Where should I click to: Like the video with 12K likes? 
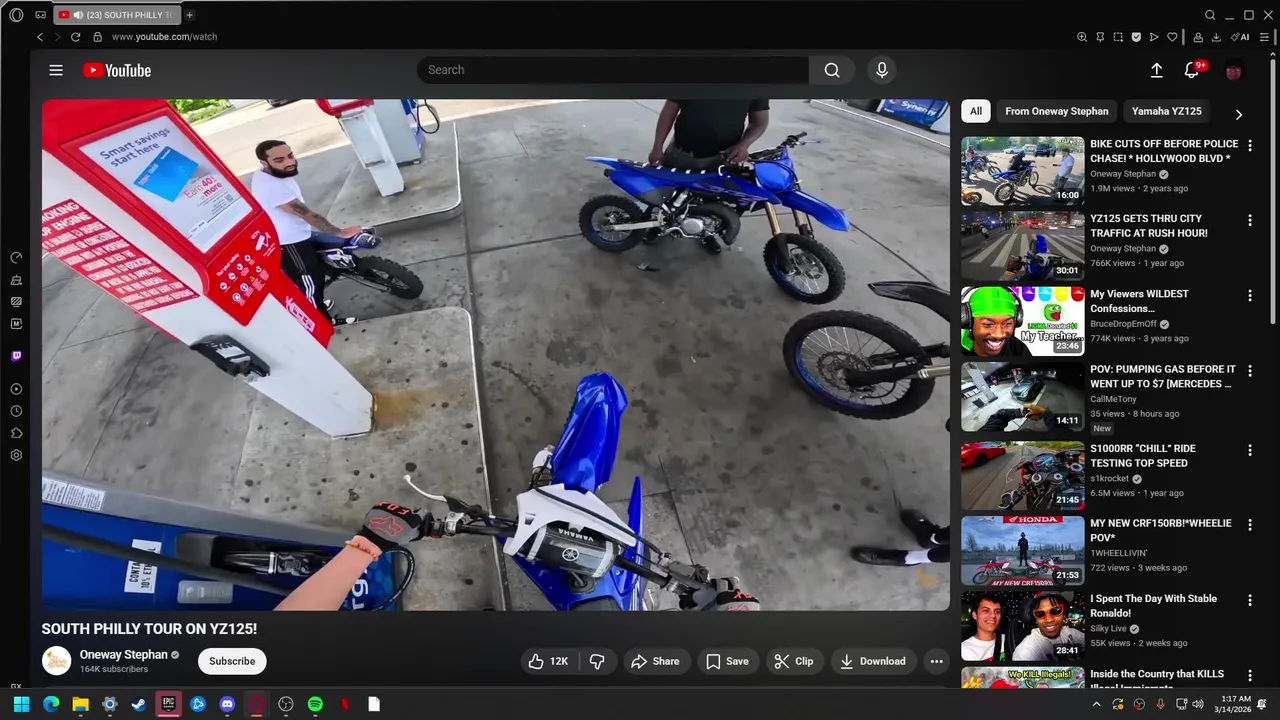click(548, 661)
